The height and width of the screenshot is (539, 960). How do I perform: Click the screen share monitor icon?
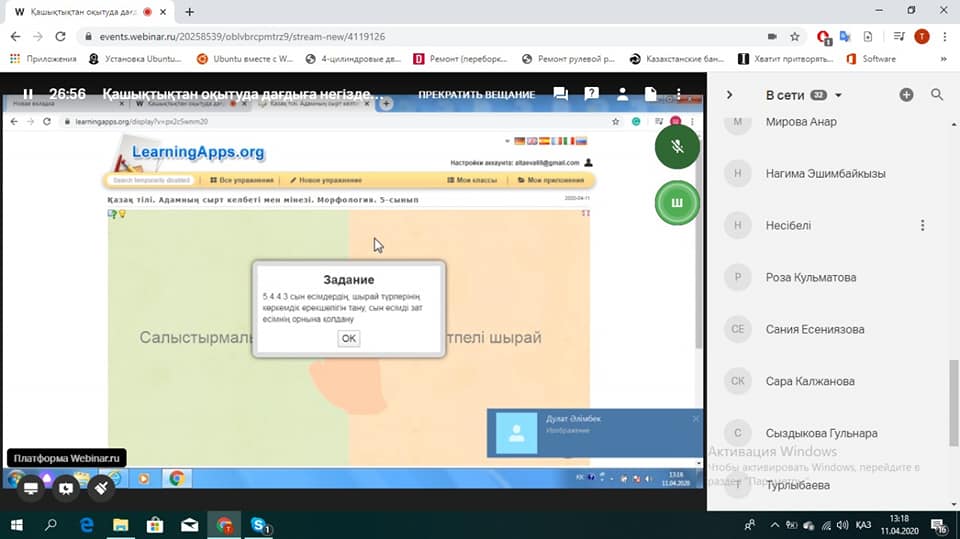point(31,488)
